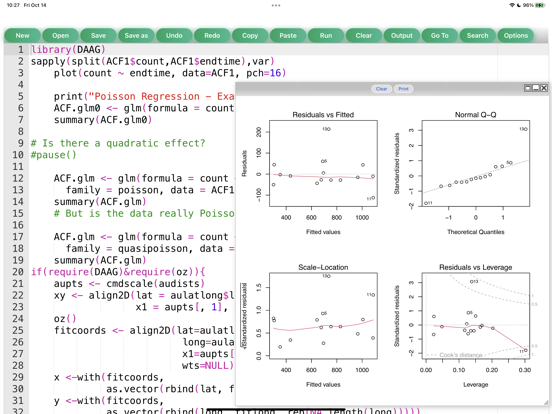The image size is (552, 414).
Task: Click the Scale-Location plot title
Action: [x=323, y=267]
